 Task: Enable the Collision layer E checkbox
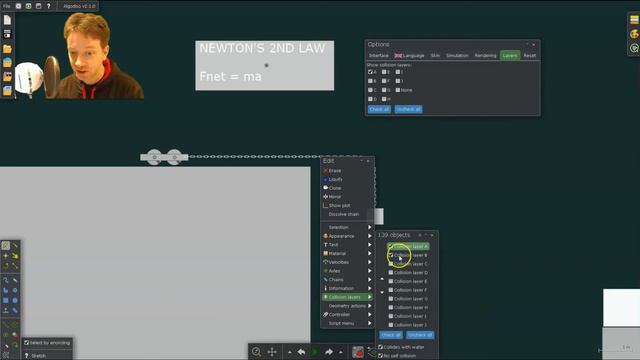click(391, 281)
